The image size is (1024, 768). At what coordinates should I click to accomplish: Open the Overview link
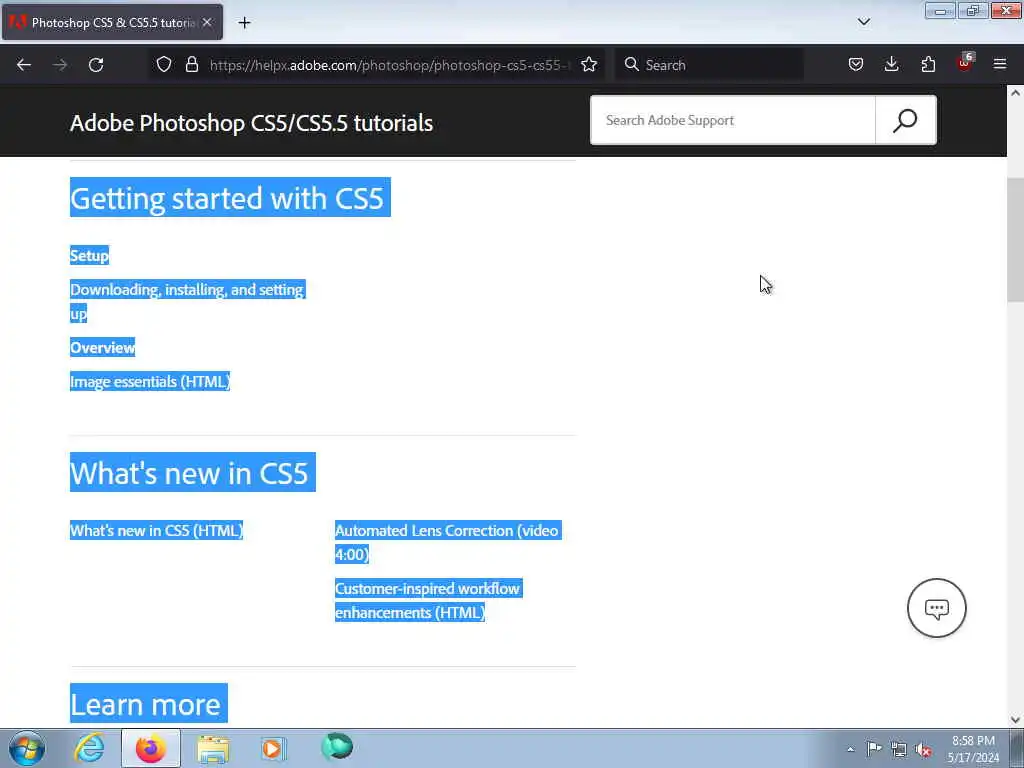[103, 347]
